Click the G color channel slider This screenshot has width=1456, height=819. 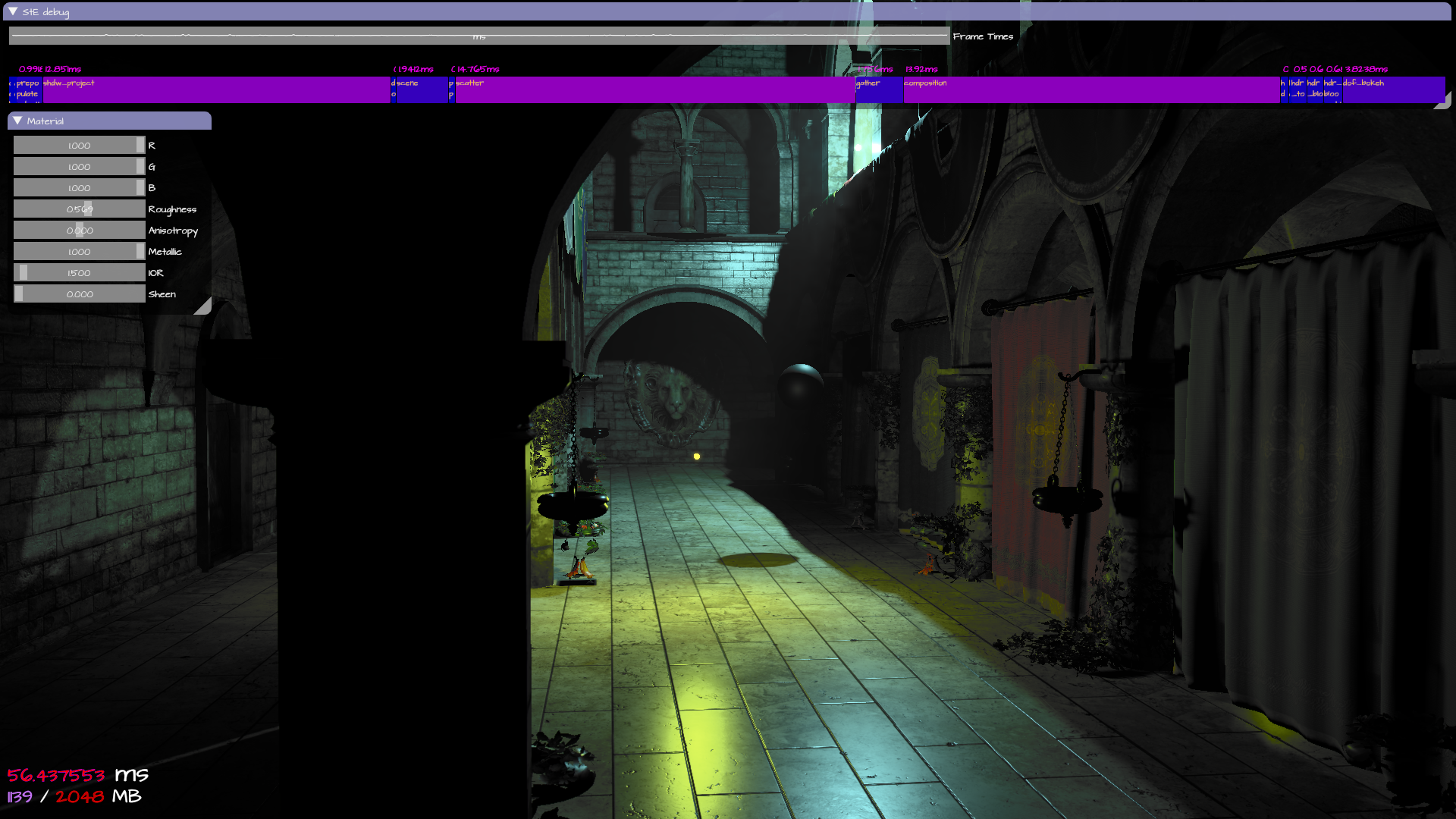point(79,167)
